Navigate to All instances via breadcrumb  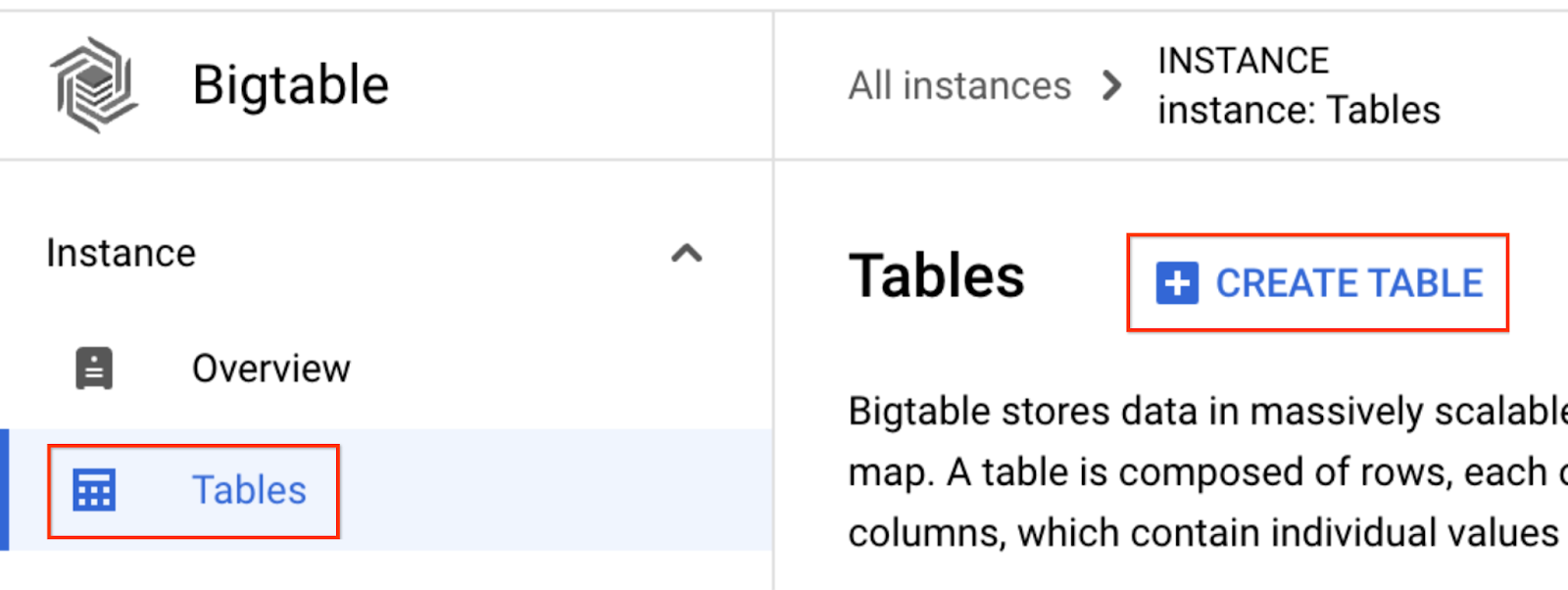pos(958,85)
